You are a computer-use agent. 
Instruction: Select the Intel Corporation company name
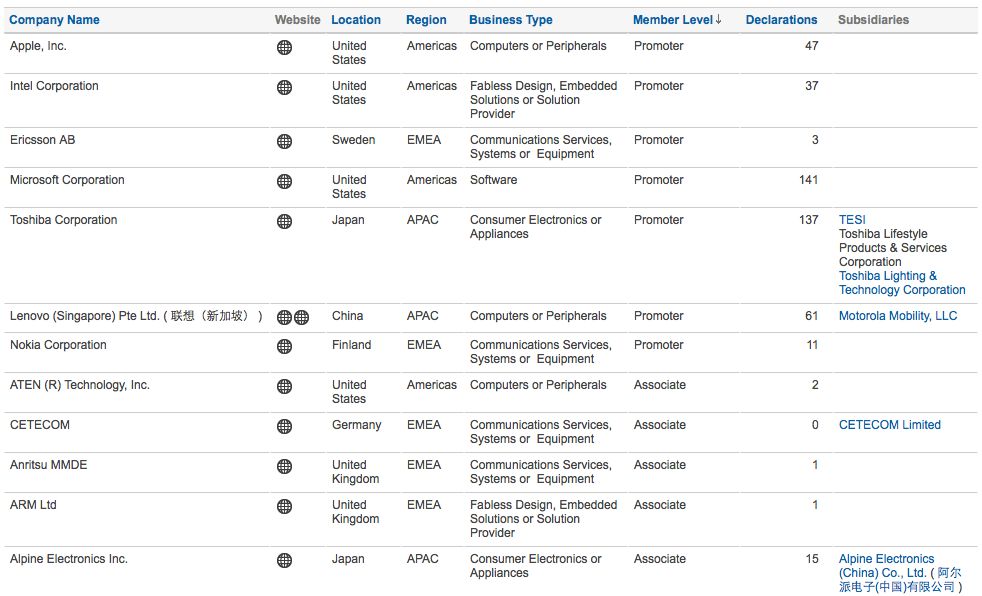(54, 86)
